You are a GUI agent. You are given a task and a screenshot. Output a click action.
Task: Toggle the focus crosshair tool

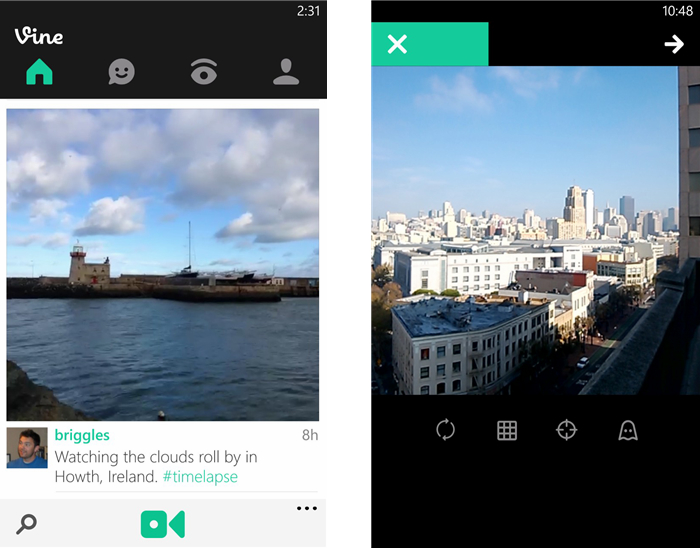567,430
